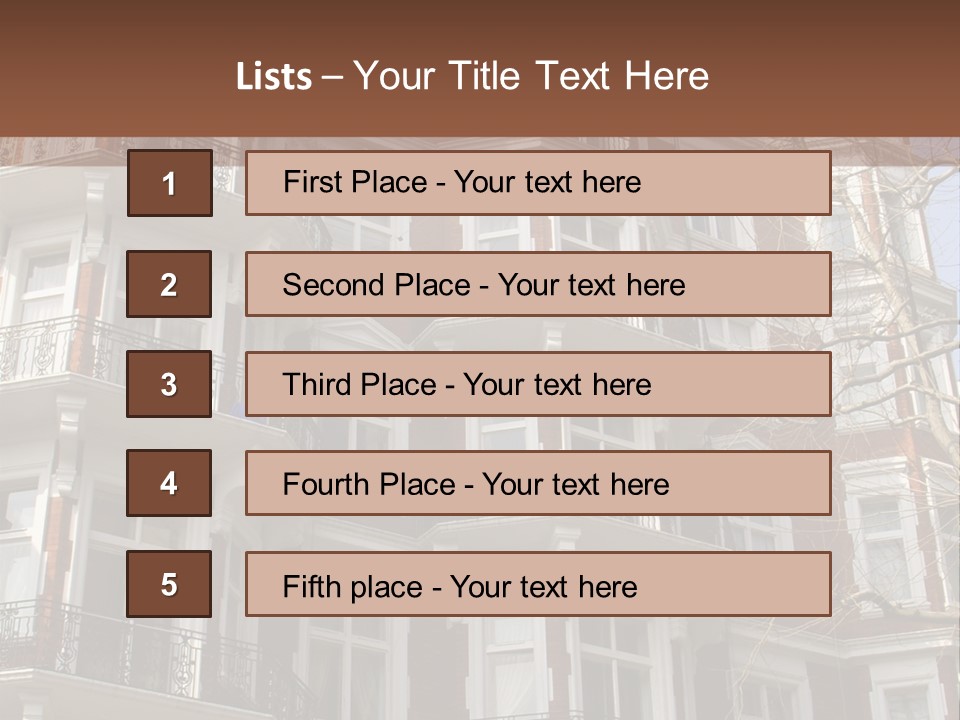This screenshot has height=720, width=960.
Task: Select the number 2 box
Action: click(169, 284)
